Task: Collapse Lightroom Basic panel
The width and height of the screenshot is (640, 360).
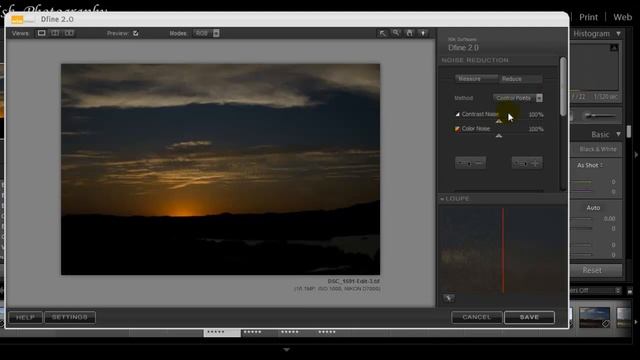Action: point(619,134)
